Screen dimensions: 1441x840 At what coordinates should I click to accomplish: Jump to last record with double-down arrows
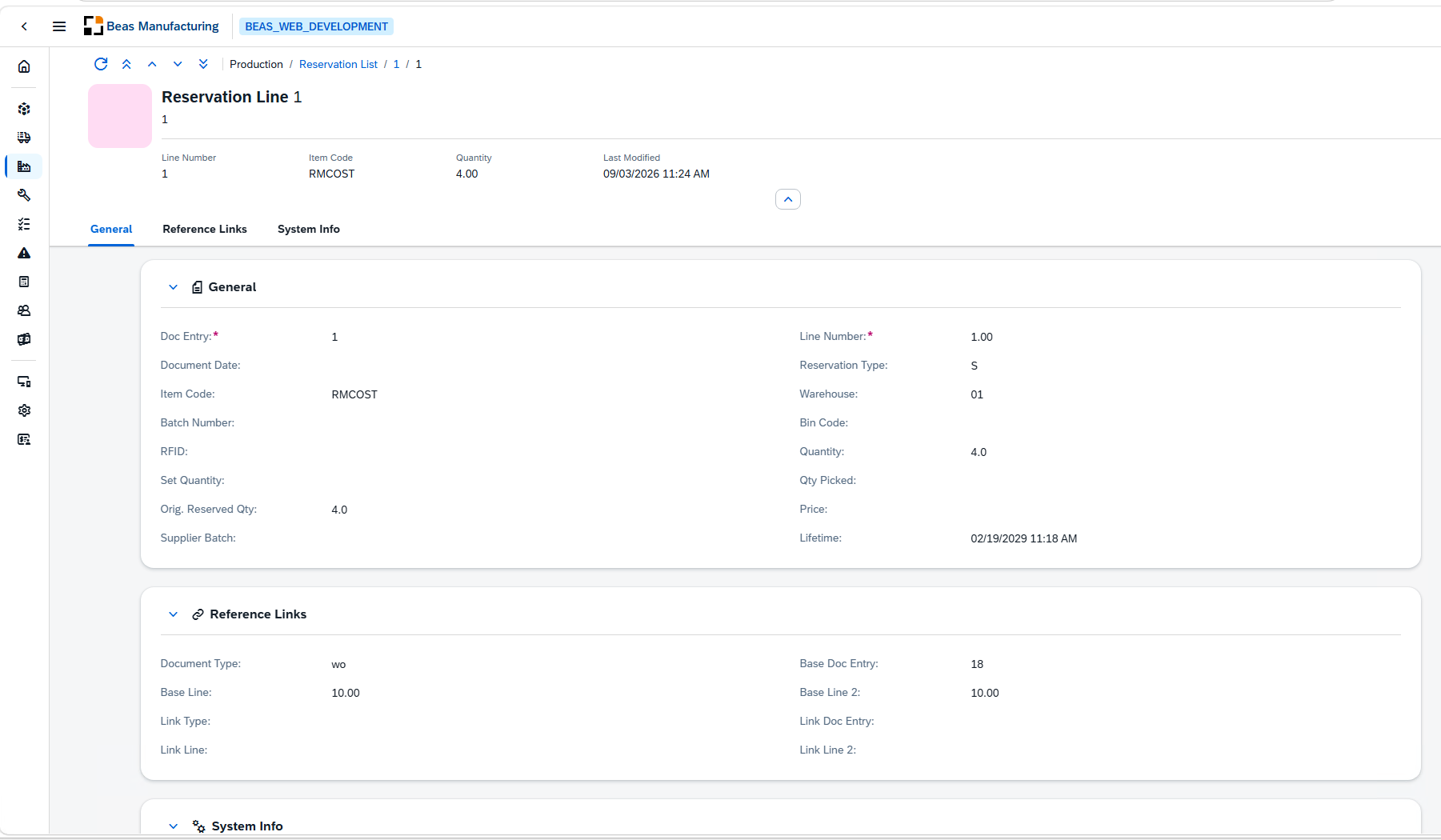pyautogui.click(x=203, y=64)
